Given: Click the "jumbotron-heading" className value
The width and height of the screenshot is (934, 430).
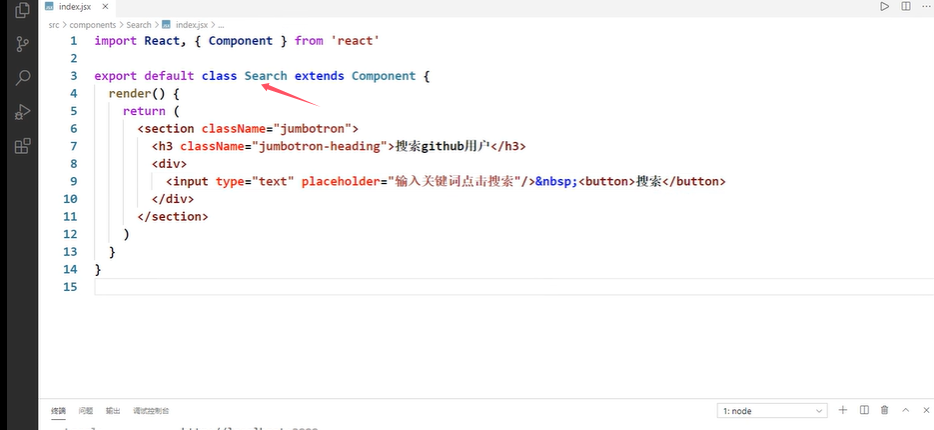Looking at the screenshot, I should 320,146.
